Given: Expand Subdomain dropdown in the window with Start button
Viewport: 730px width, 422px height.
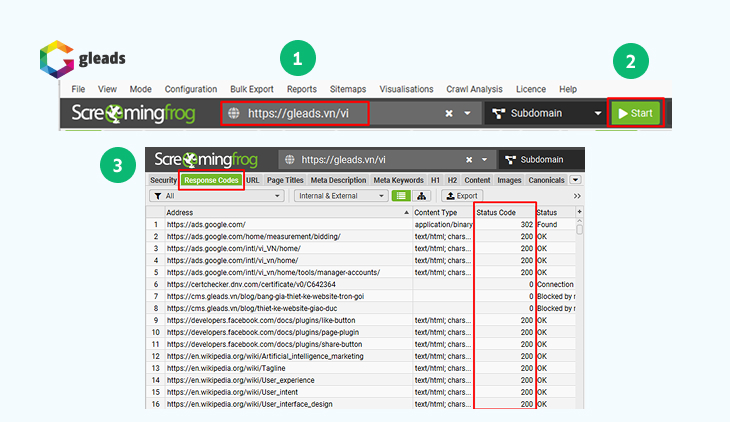Looking at the screenshot, I should pos(597,113).
